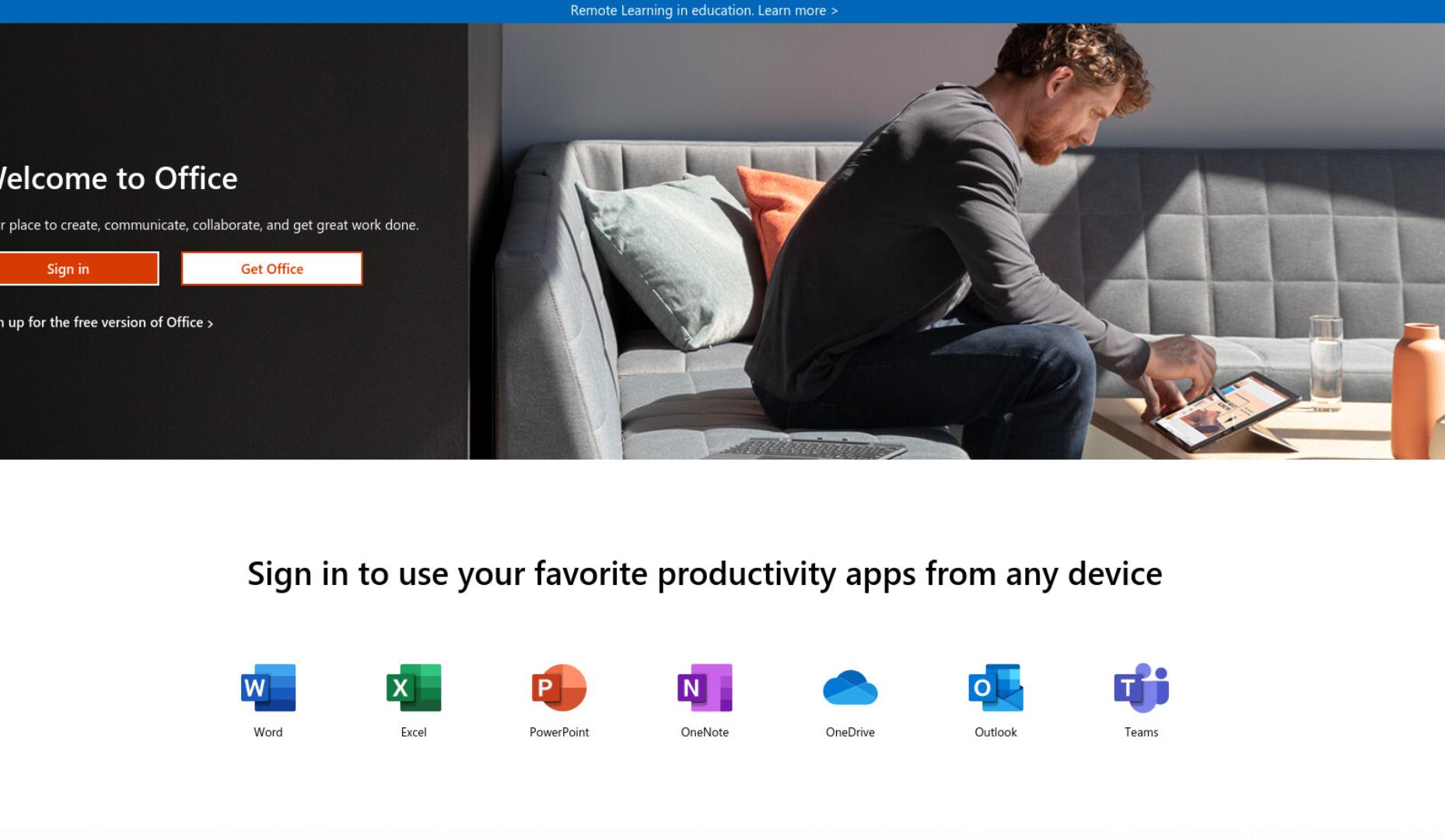Viewport: 1445px width, 840px height.
Task: Click the Welcome to Office heading
Action: 118,178
